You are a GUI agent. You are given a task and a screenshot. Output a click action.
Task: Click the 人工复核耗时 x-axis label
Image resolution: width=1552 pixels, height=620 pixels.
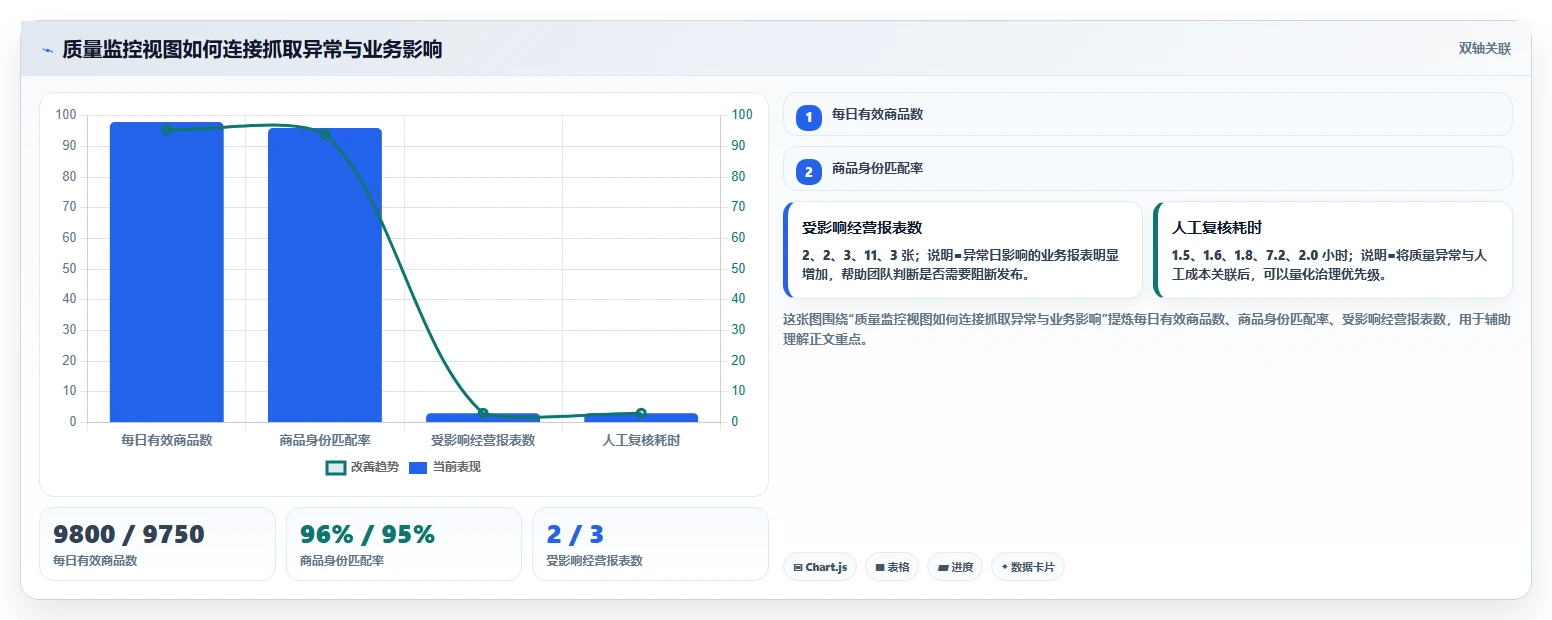641,440
